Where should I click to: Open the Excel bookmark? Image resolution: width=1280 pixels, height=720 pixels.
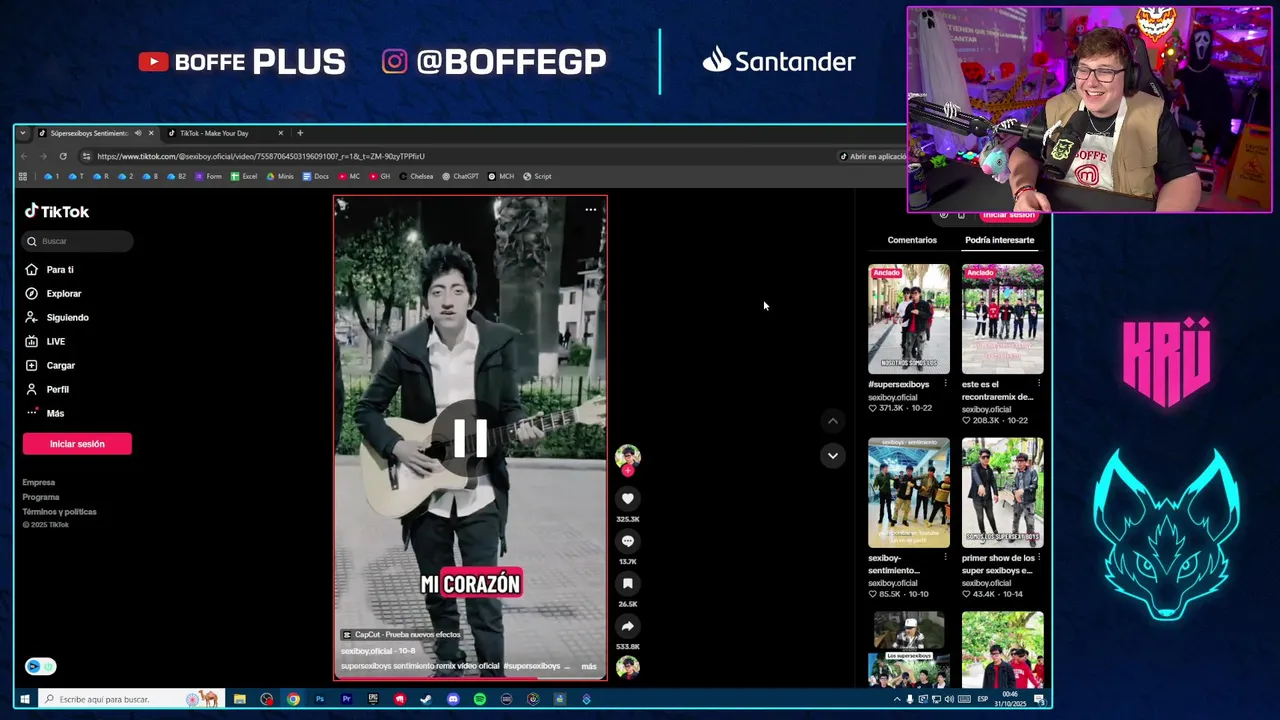(x=244, y=176)
